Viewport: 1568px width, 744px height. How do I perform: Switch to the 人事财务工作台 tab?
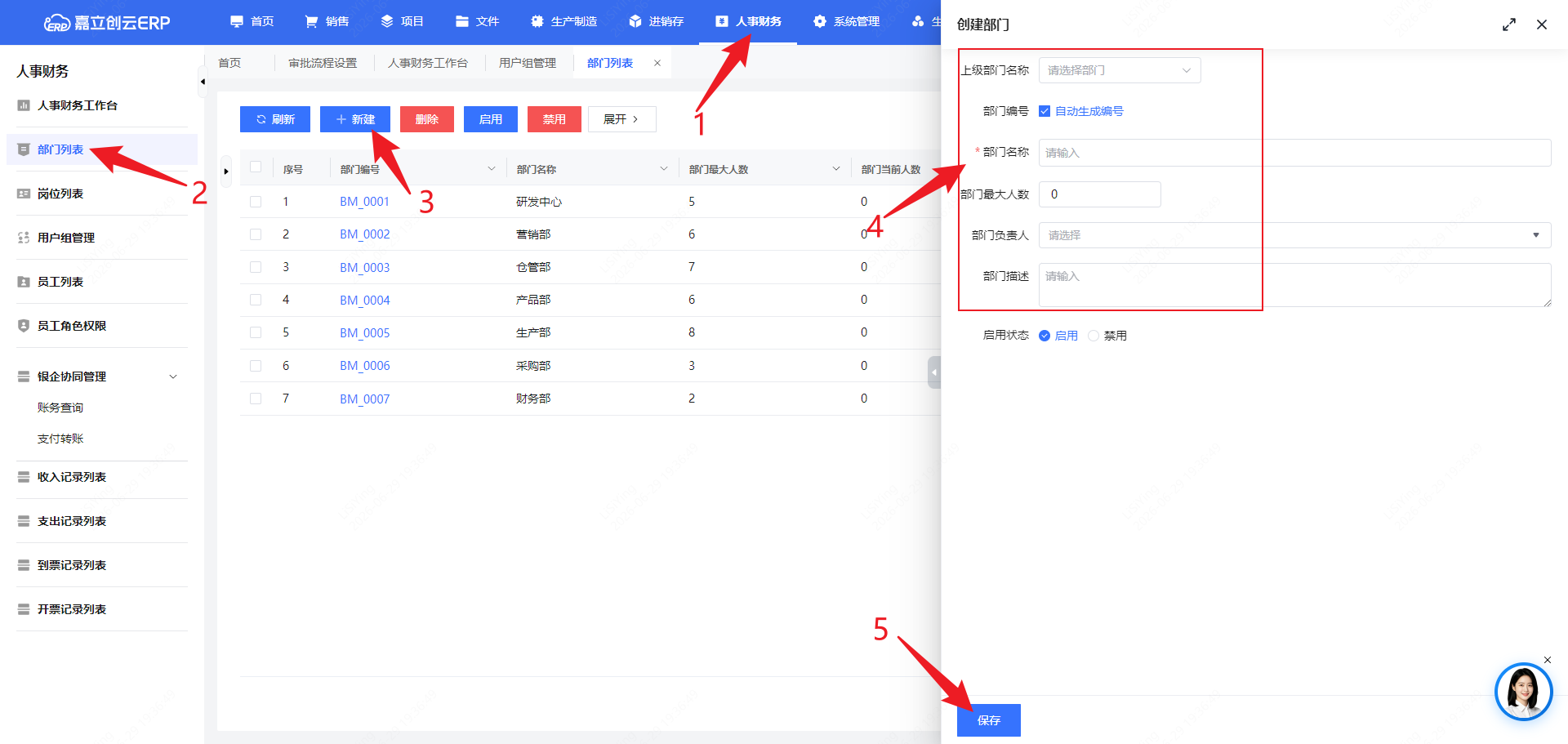(428, 63)
